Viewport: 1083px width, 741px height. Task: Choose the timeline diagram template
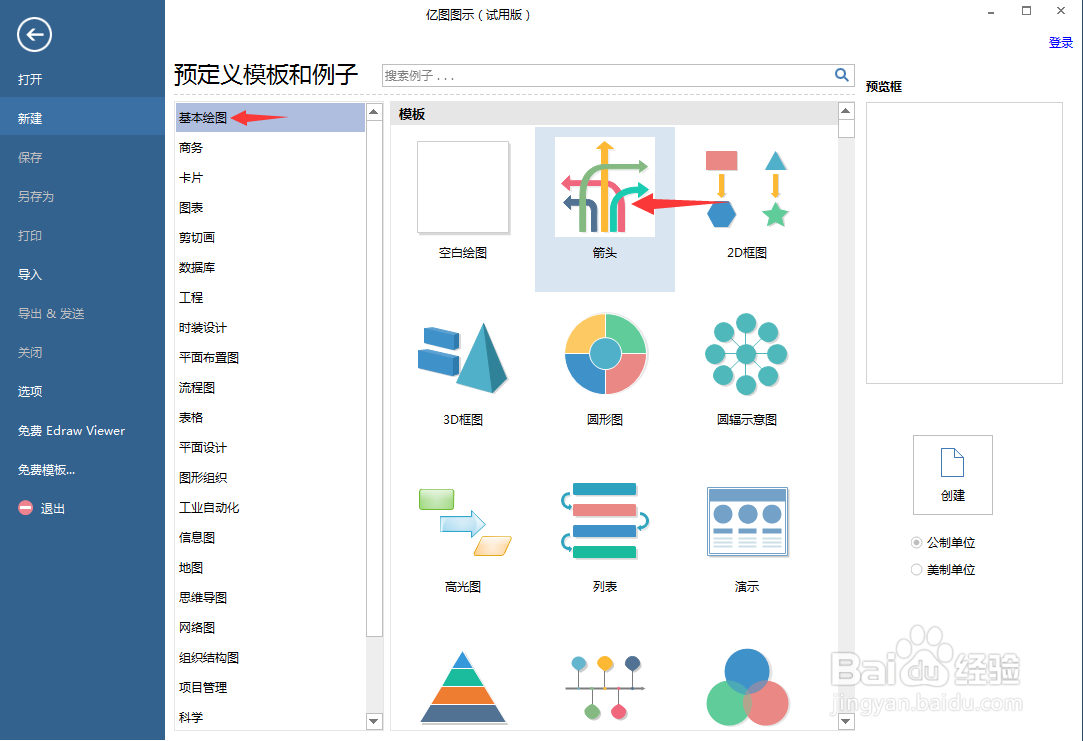point(605,687)
